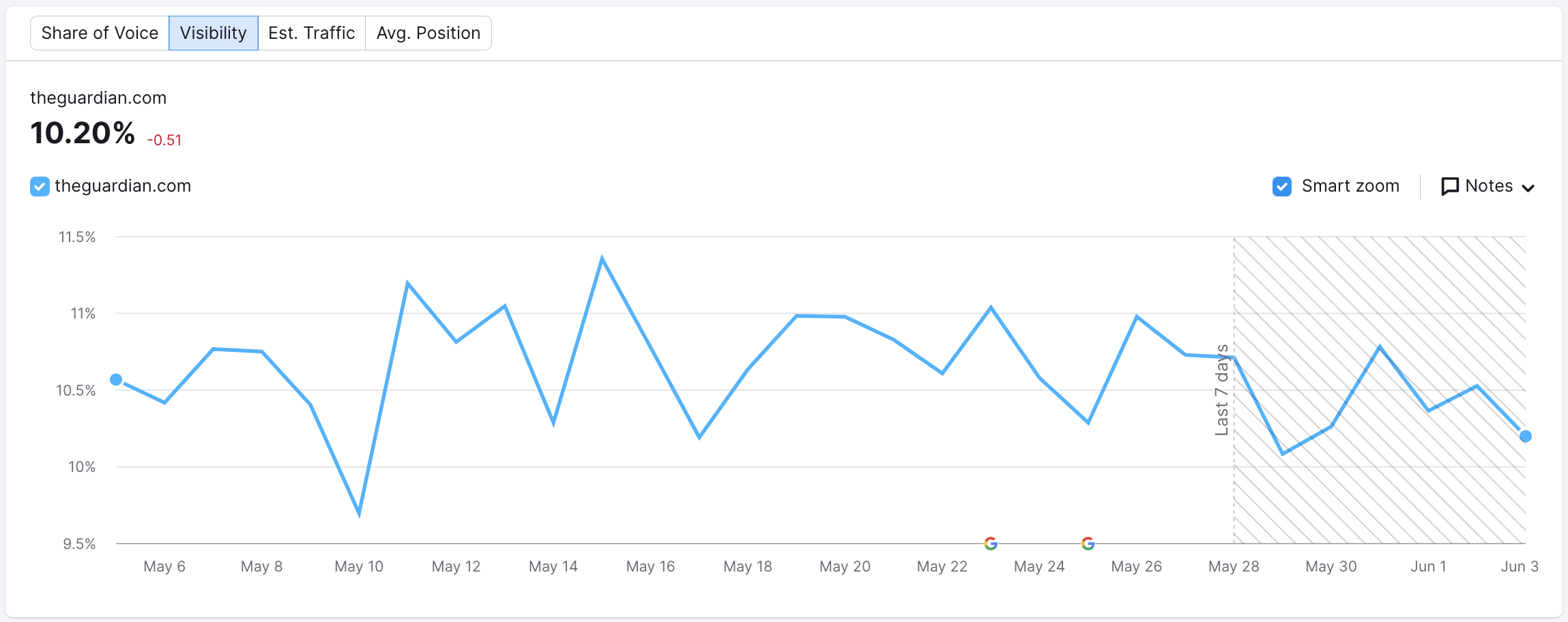Click the Google update icon near May 25

click(1088, 543)
